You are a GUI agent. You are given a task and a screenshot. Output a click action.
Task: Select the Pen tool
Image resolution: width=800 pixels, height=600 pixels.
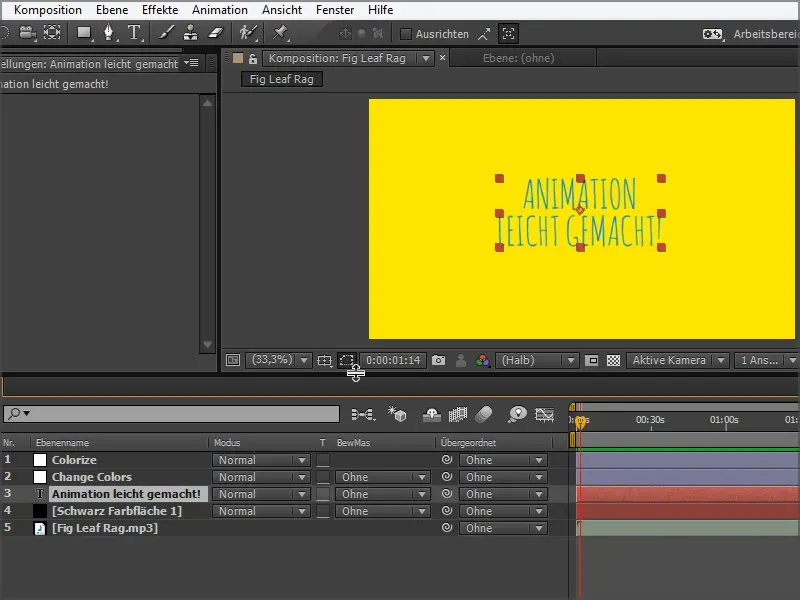(110, 32)
